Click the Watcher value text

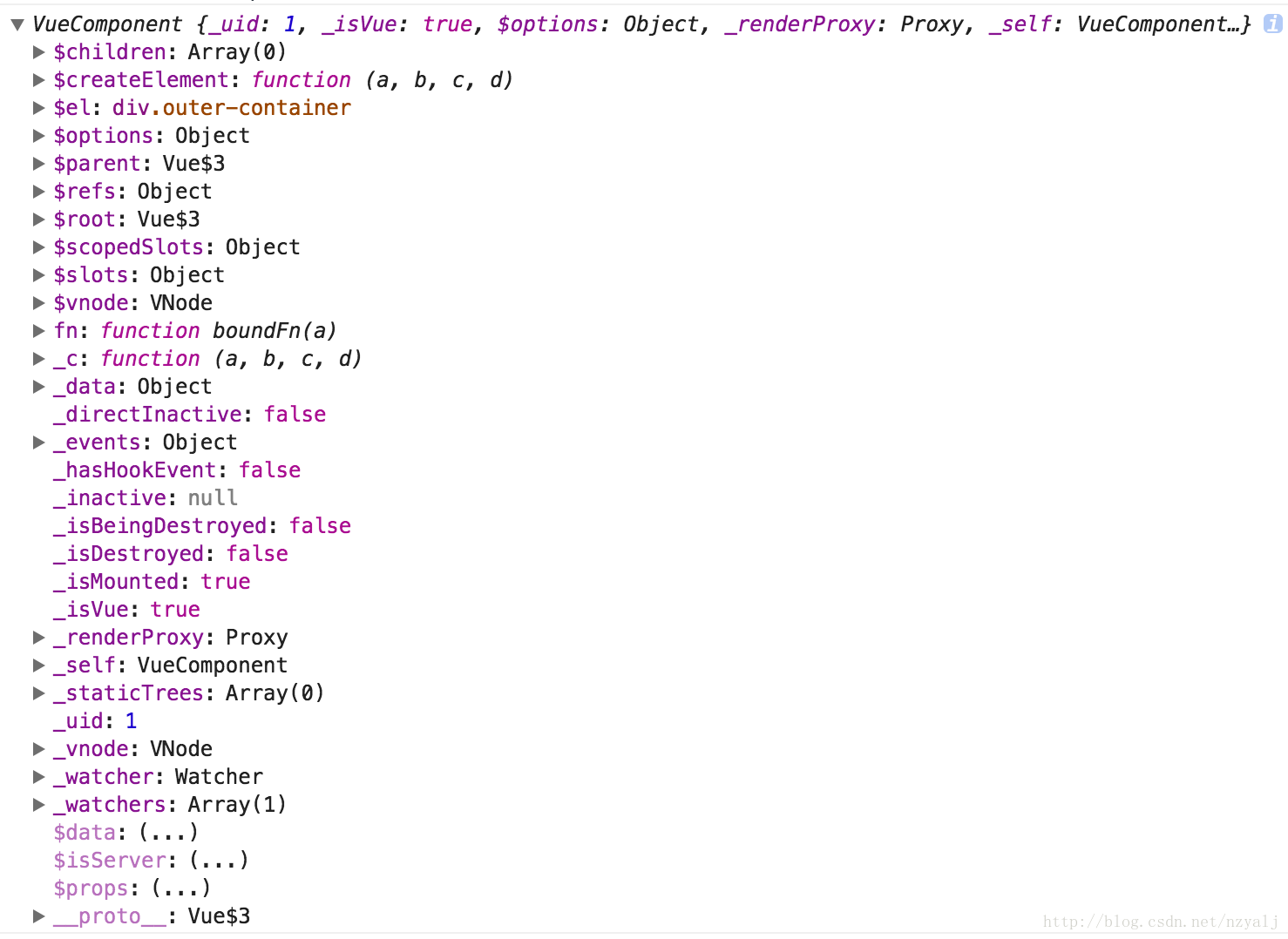(x=219, y=777)
